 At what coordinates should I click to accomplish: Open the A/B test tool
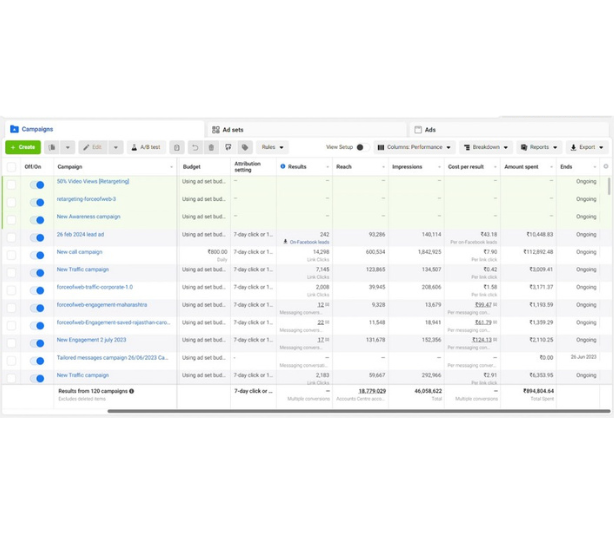pyautogui.click(x=146, y=147)
